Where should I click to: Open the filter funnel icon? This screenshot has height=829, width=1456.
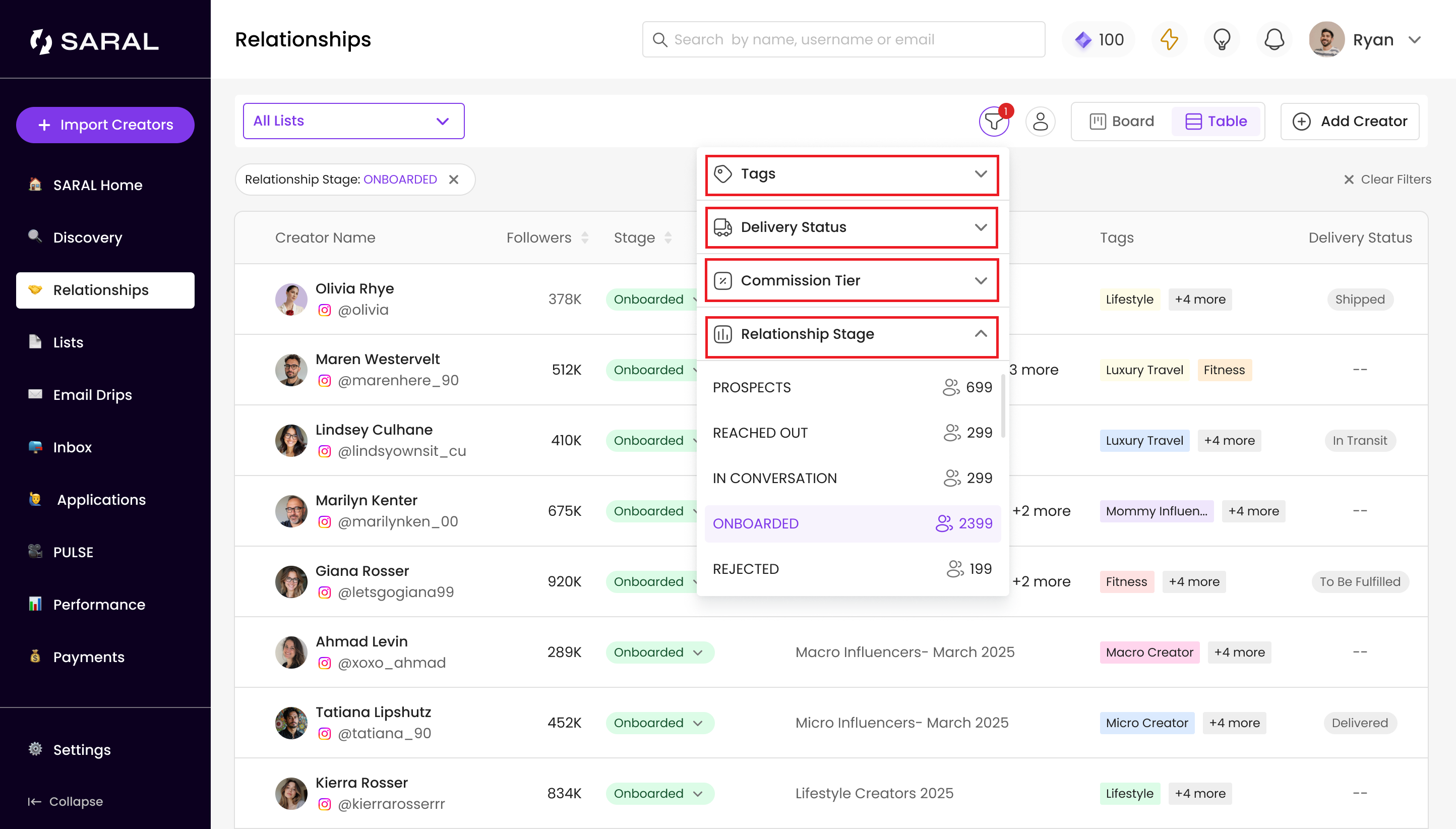(x=993, y=122)
